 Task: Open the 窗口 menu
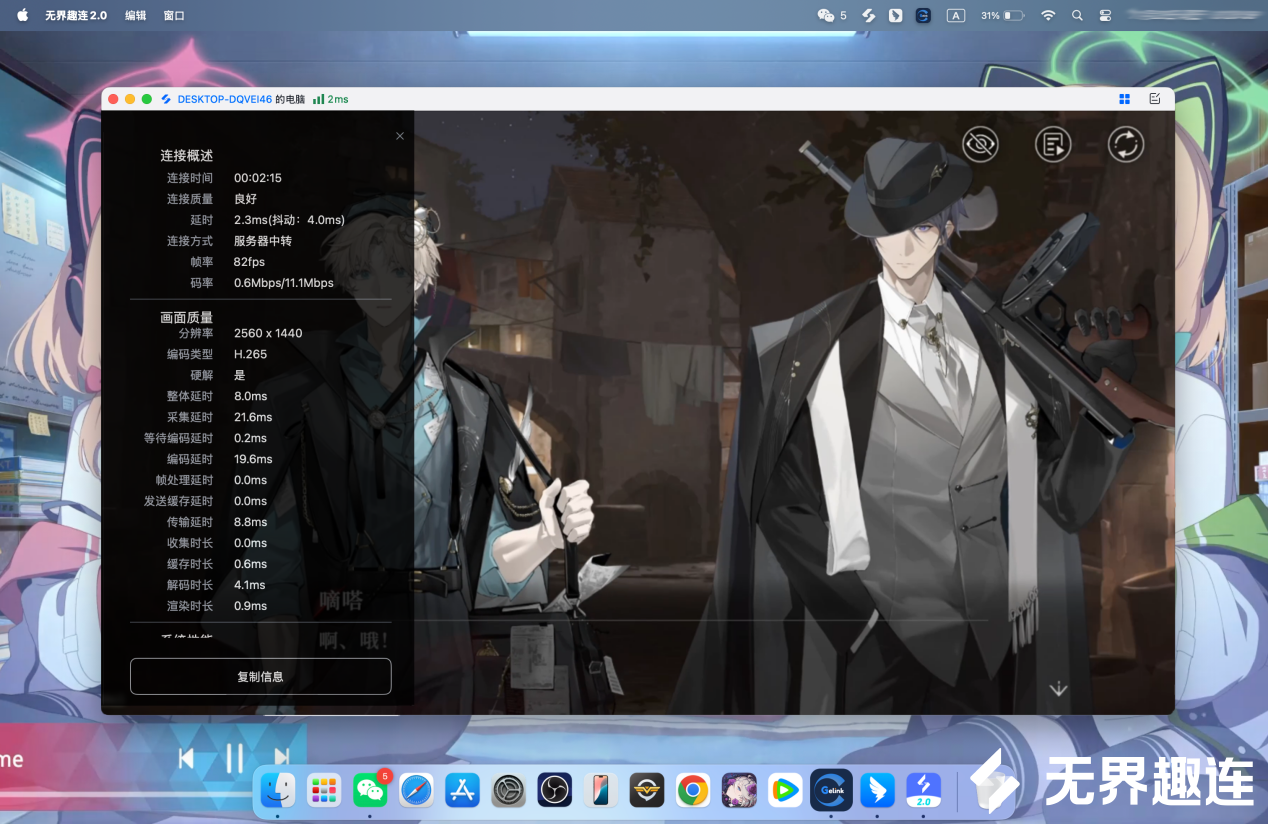click(x=174, y=15)
